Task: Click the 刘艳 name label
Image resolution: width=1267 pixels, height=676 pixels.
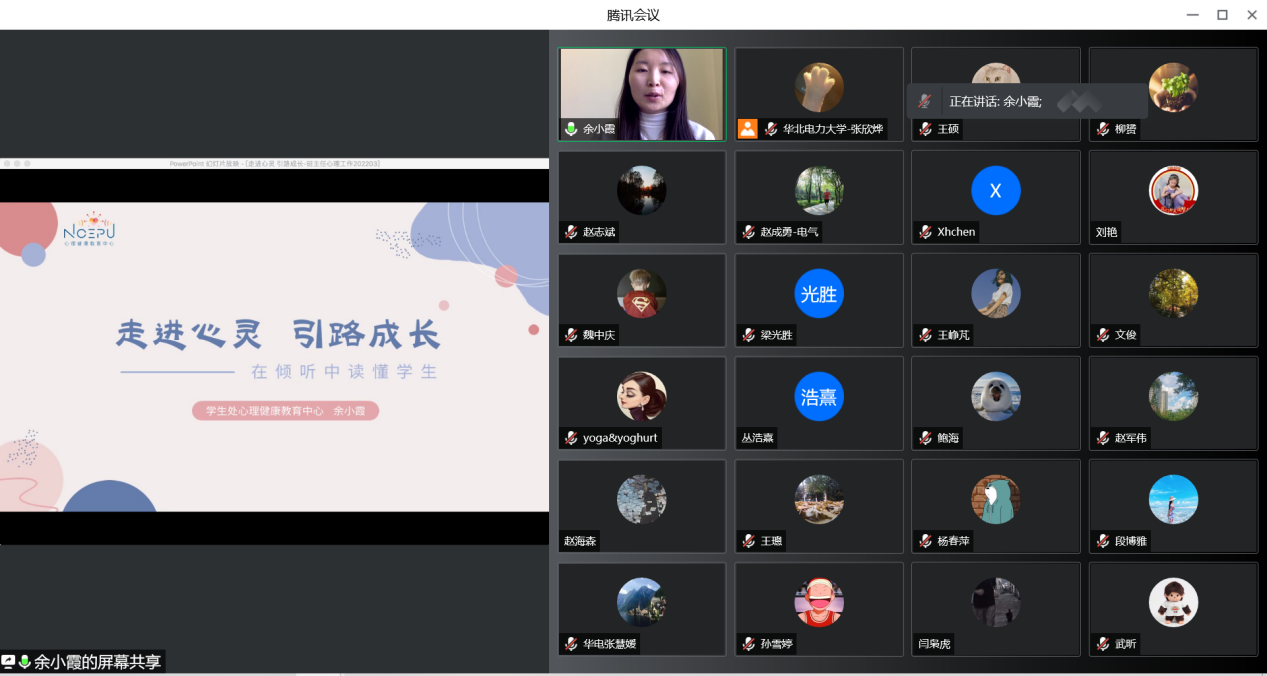Action: (x=1106, y=232)
